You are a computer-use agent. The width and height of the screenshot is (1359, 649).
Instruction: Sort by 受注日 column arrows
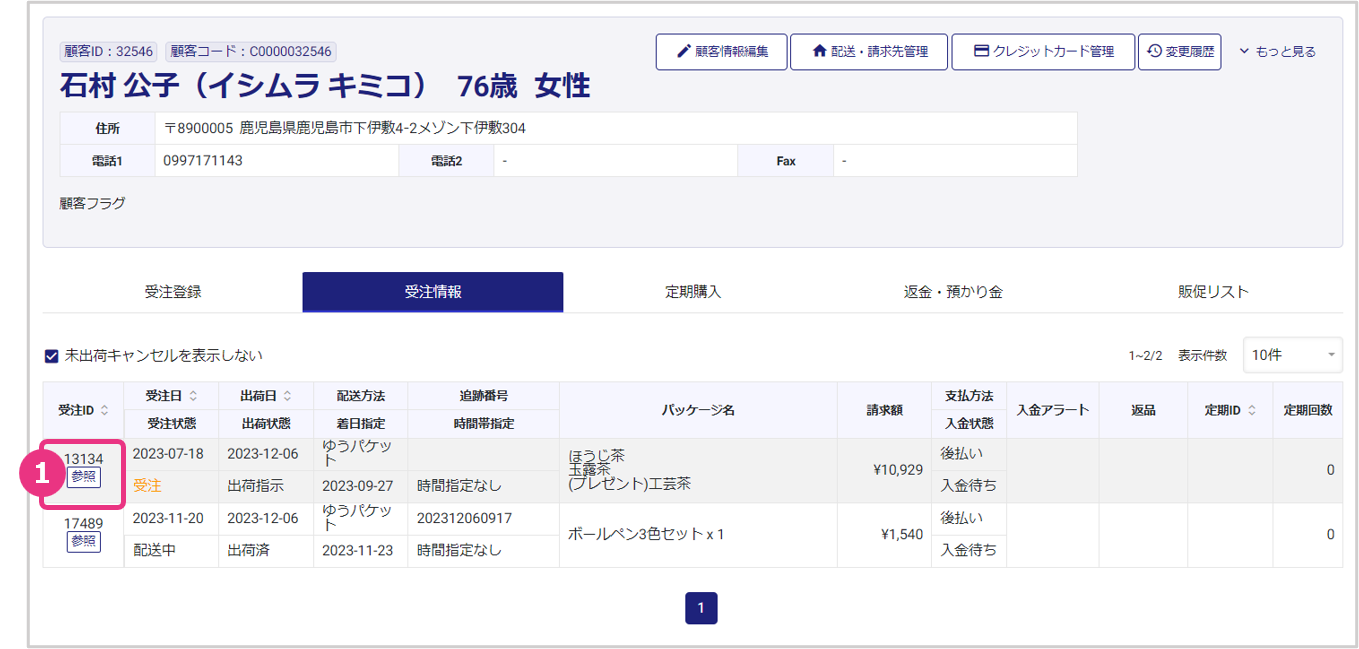[194, 396]
